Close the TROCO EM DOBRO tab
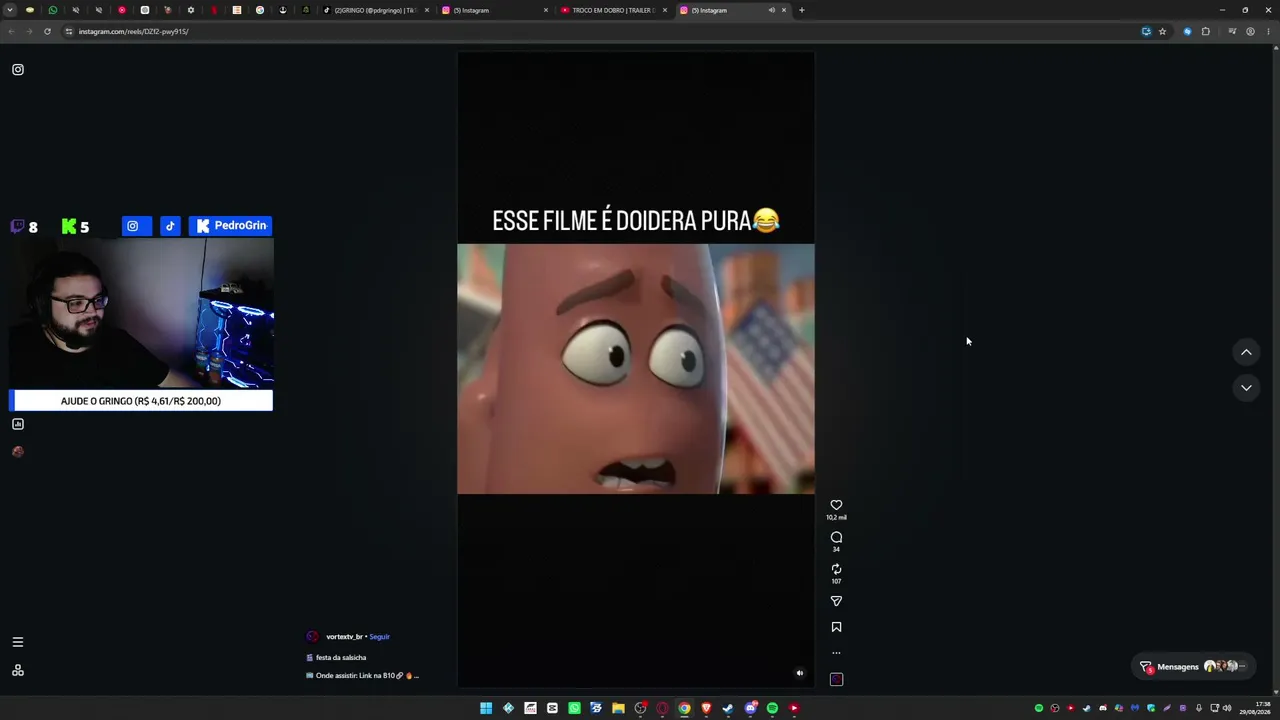This screenshot has height=720, width=1280. 665,10
